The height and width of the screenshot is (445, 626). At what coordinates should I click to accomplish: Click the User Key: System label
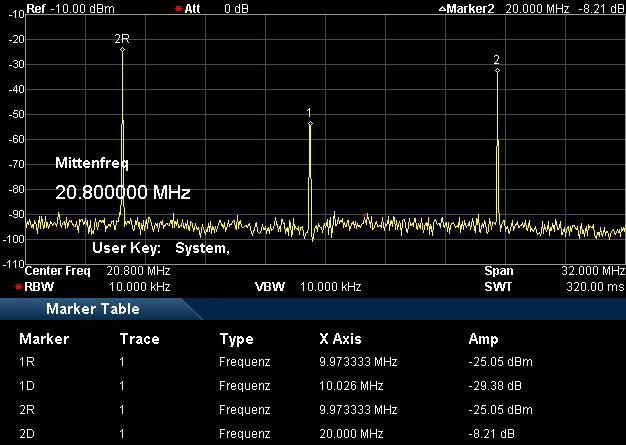coord(161,248)
